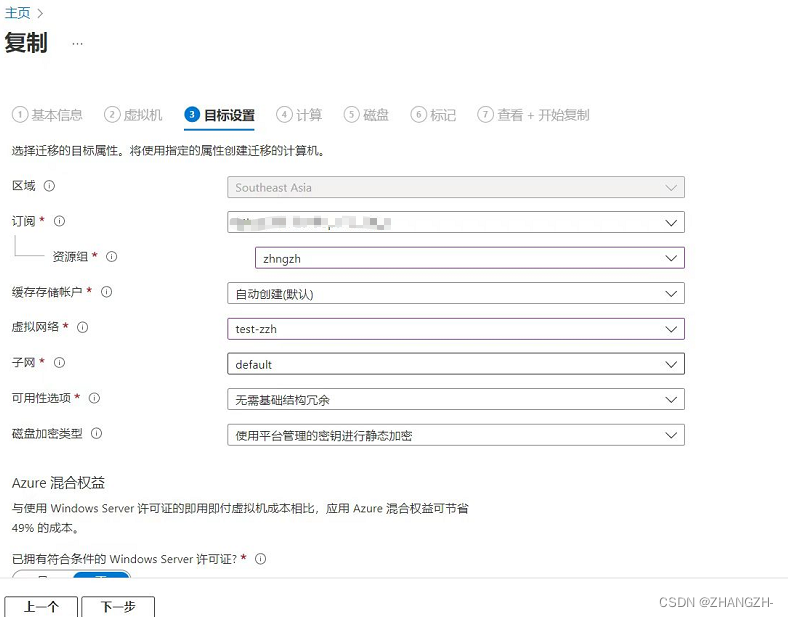Show info tooltip for 资源组

(x=112, y=257)
